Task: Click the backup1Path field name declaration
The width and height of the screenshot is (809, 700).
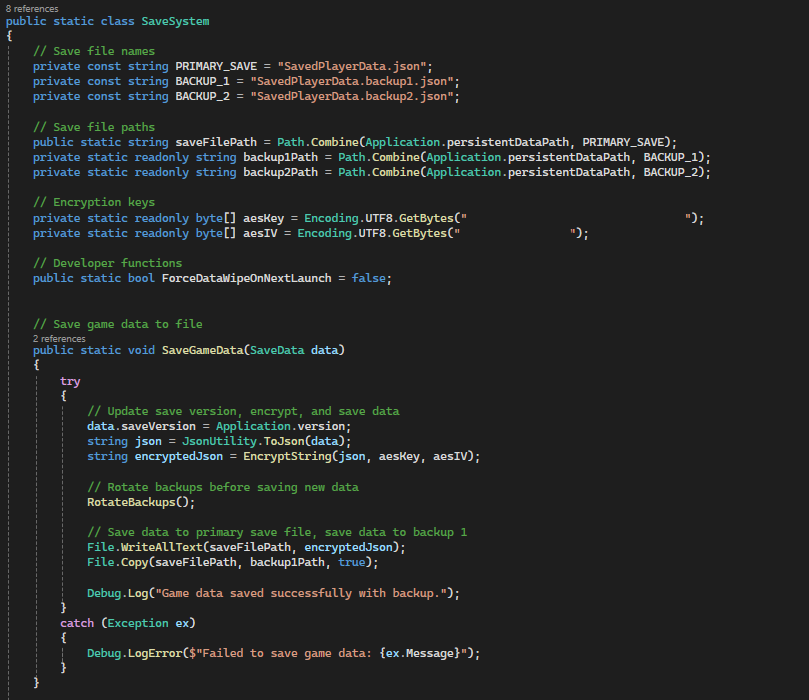Action: 281,157
